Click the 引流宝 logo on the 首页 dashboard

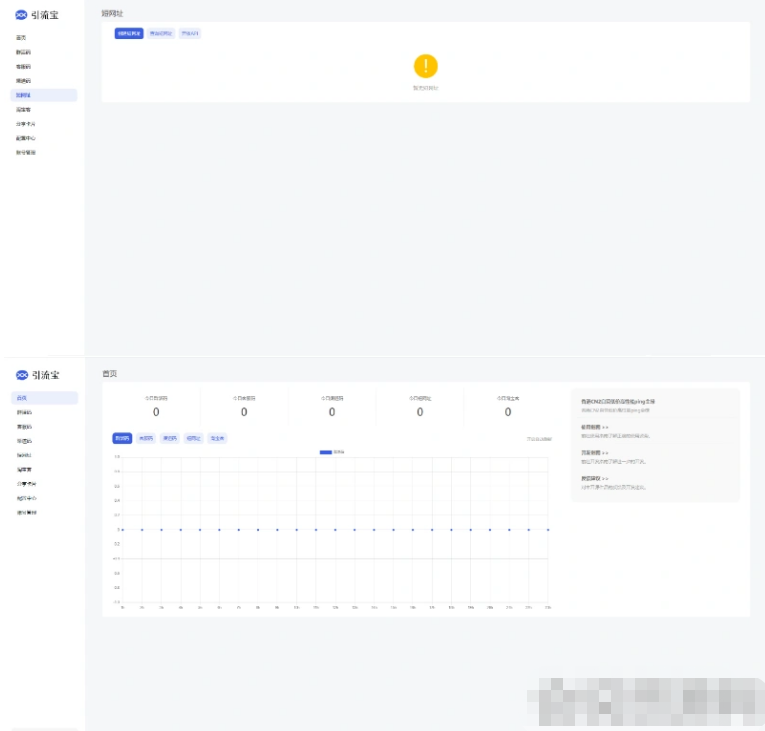click(x=37, y=374)
